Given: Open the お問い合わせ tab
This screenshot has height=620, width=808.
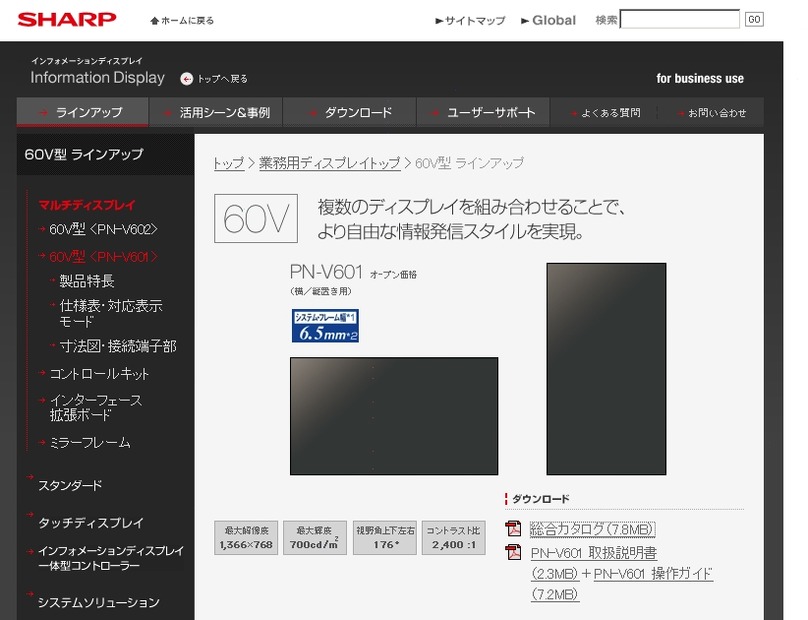Looking at the screenshot, I should (711, 112).
